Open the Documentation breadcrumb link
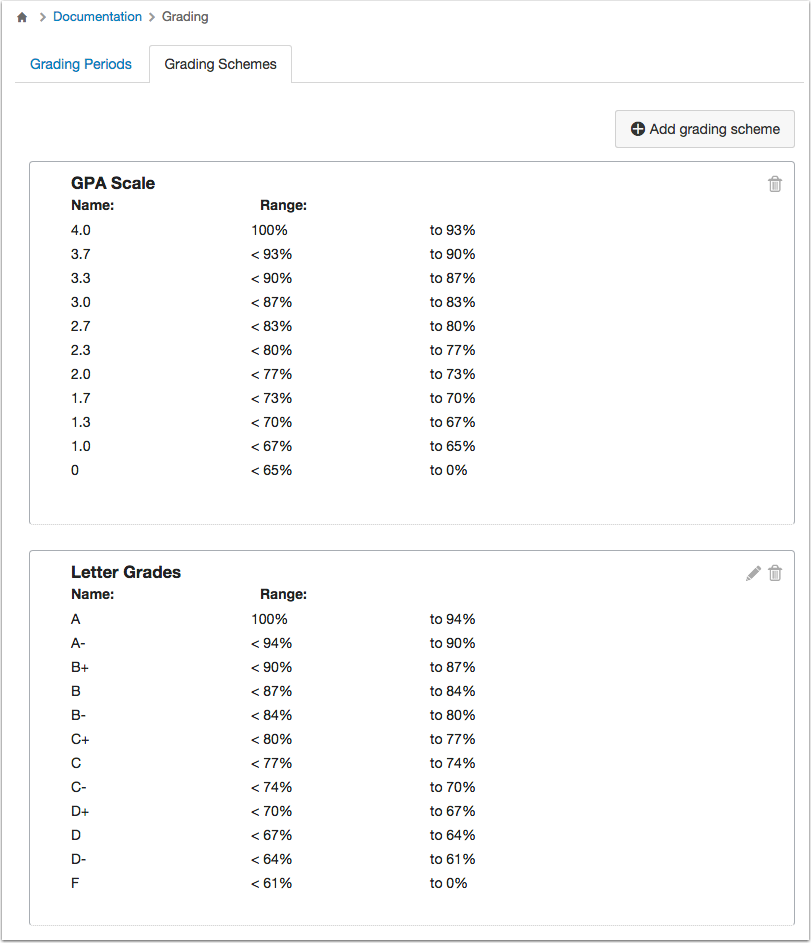 (x=97, y=17)
